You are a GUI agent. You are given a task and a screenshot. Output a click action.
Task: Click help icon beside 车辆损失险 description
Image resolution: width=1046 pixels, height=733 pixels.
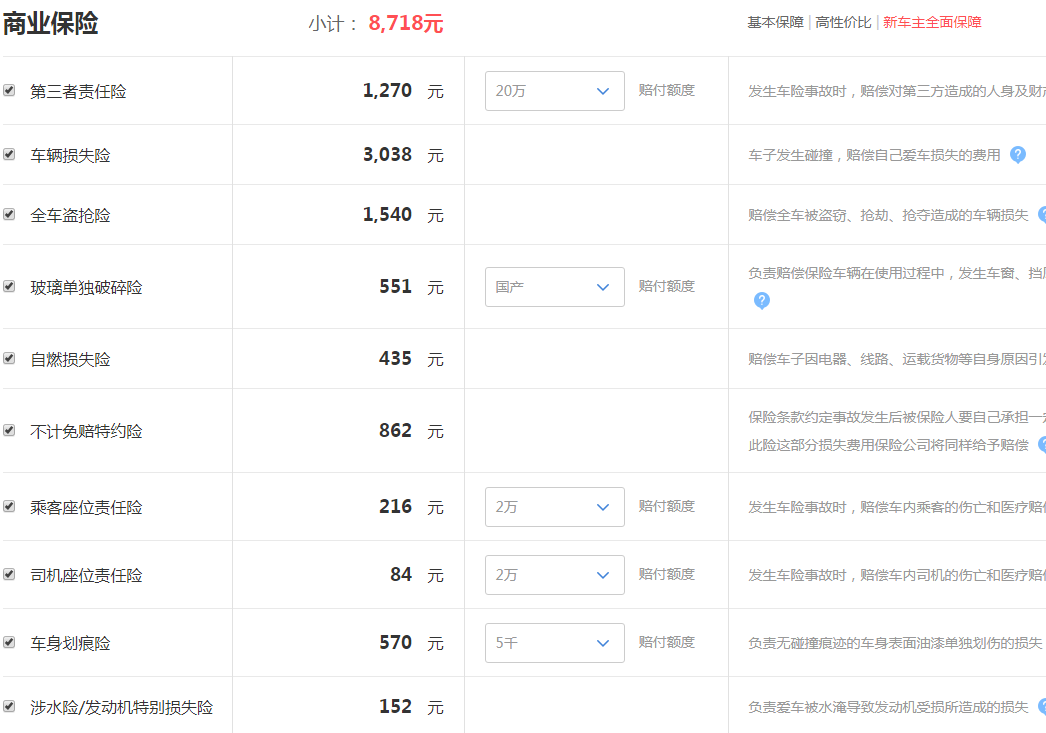[x=1017, y=155]
